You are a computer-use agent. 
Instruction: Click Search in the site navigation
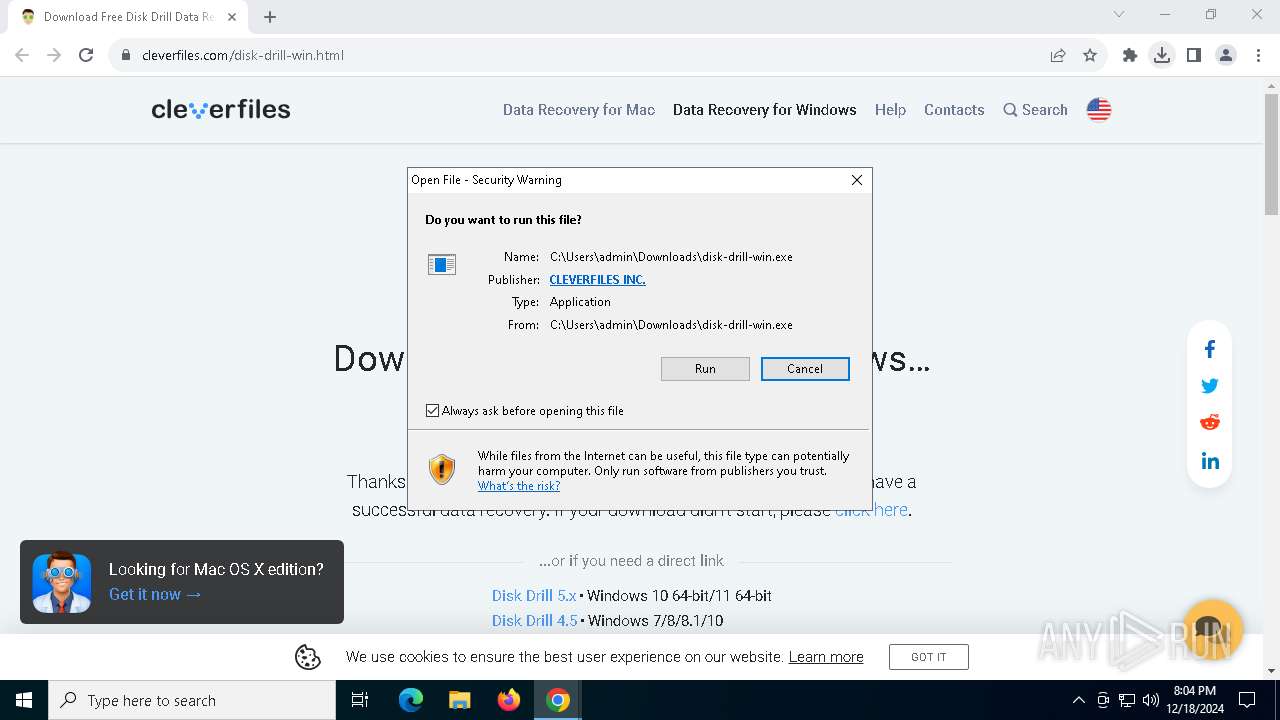1036,110
